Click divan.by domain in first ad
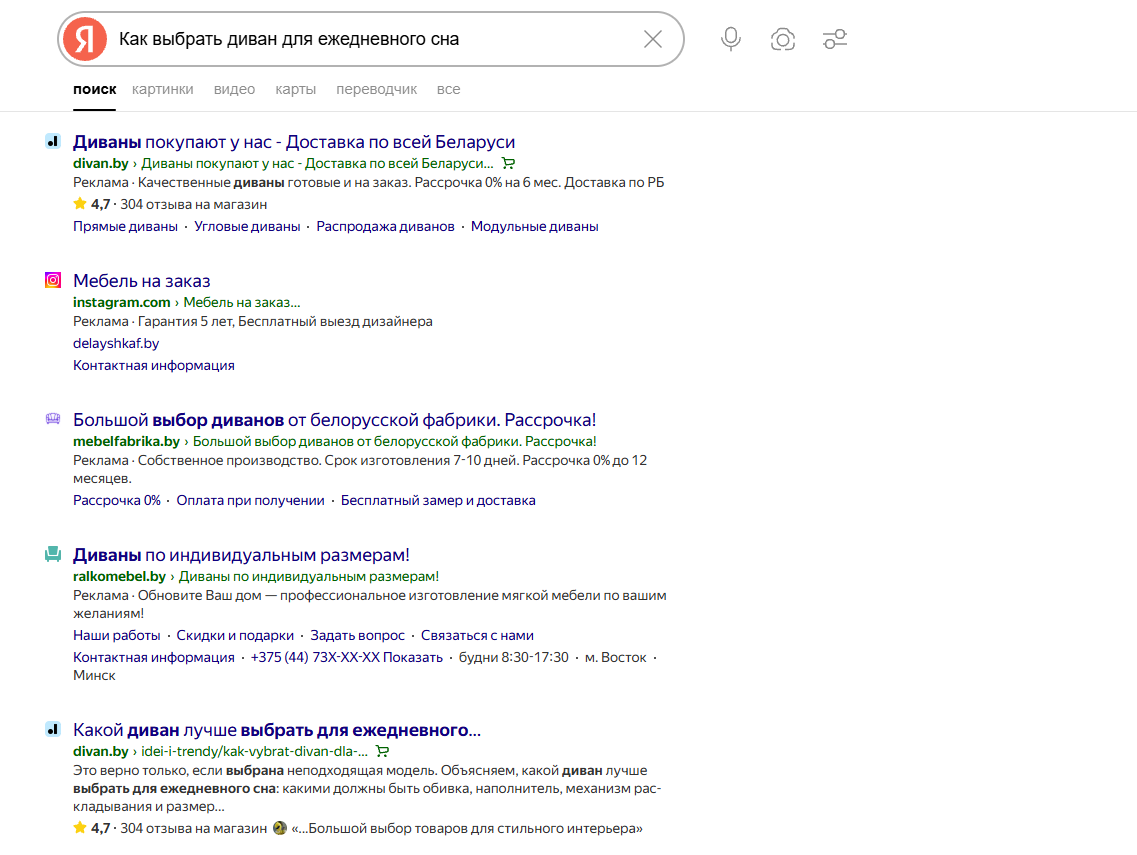This screenshot has height=855, width=1137. pyautogui.click(x=101, y=163)
